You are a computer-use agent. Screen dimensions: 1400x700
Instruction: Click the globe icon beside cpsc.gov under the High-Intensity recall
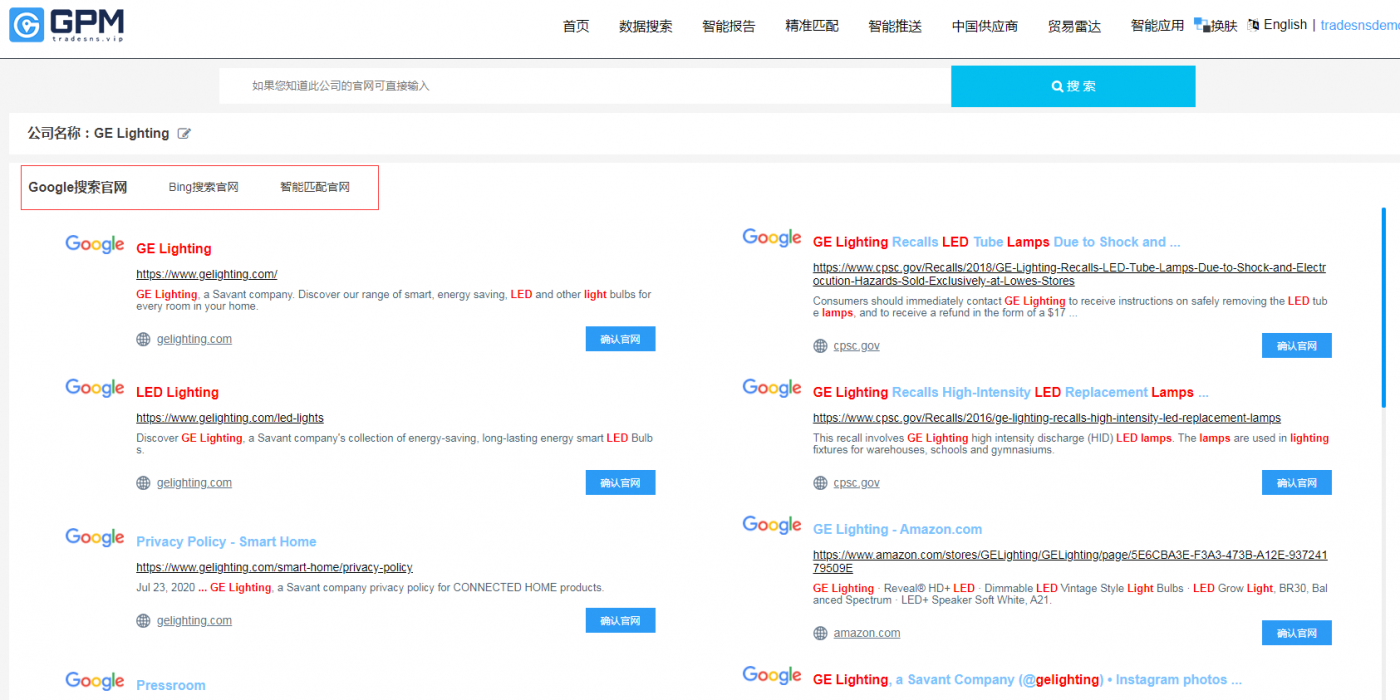820,483
